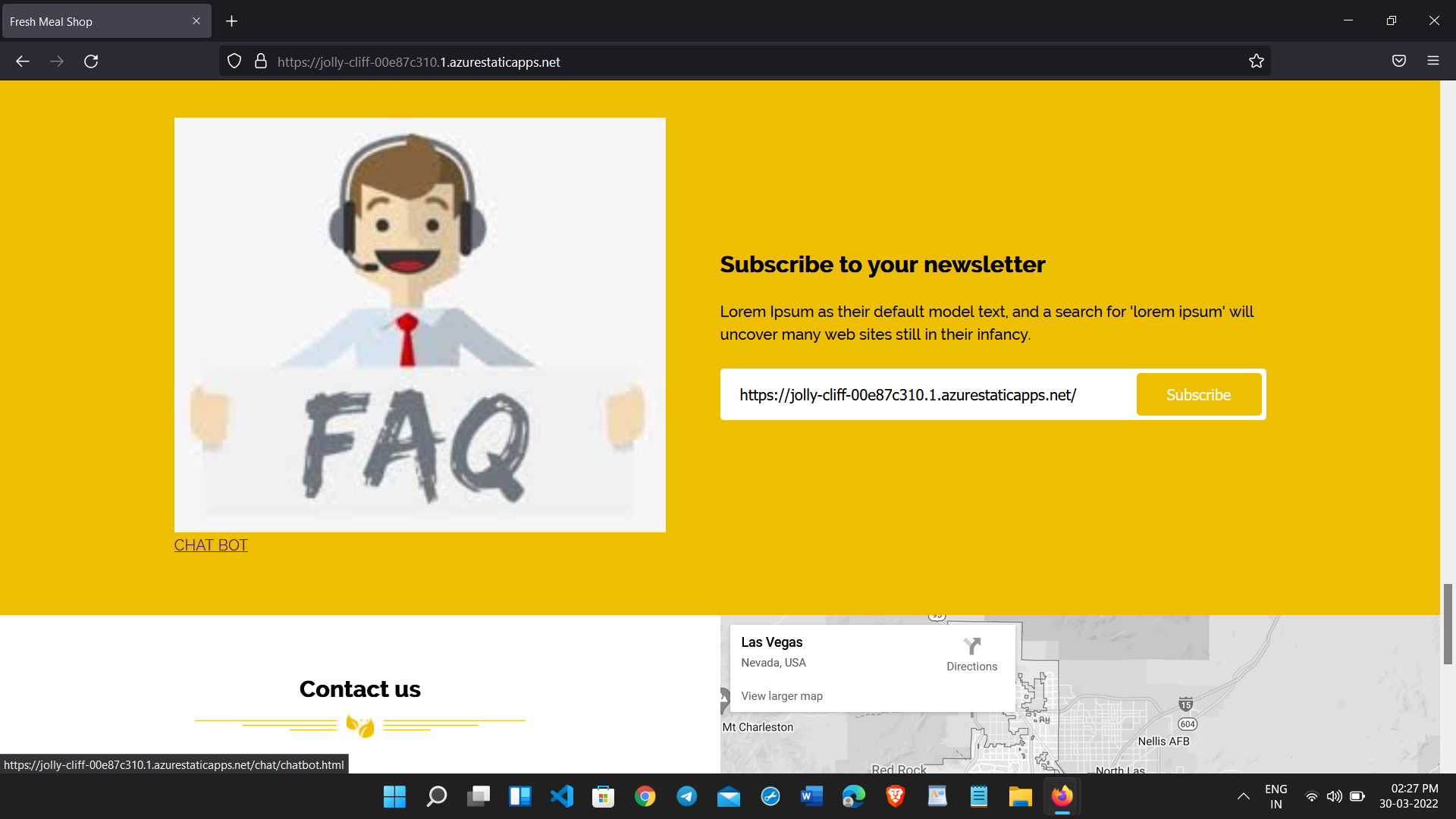Open Task View on taskbar
This screenshot has height=819, width=1456.
(x=479, y=796)
